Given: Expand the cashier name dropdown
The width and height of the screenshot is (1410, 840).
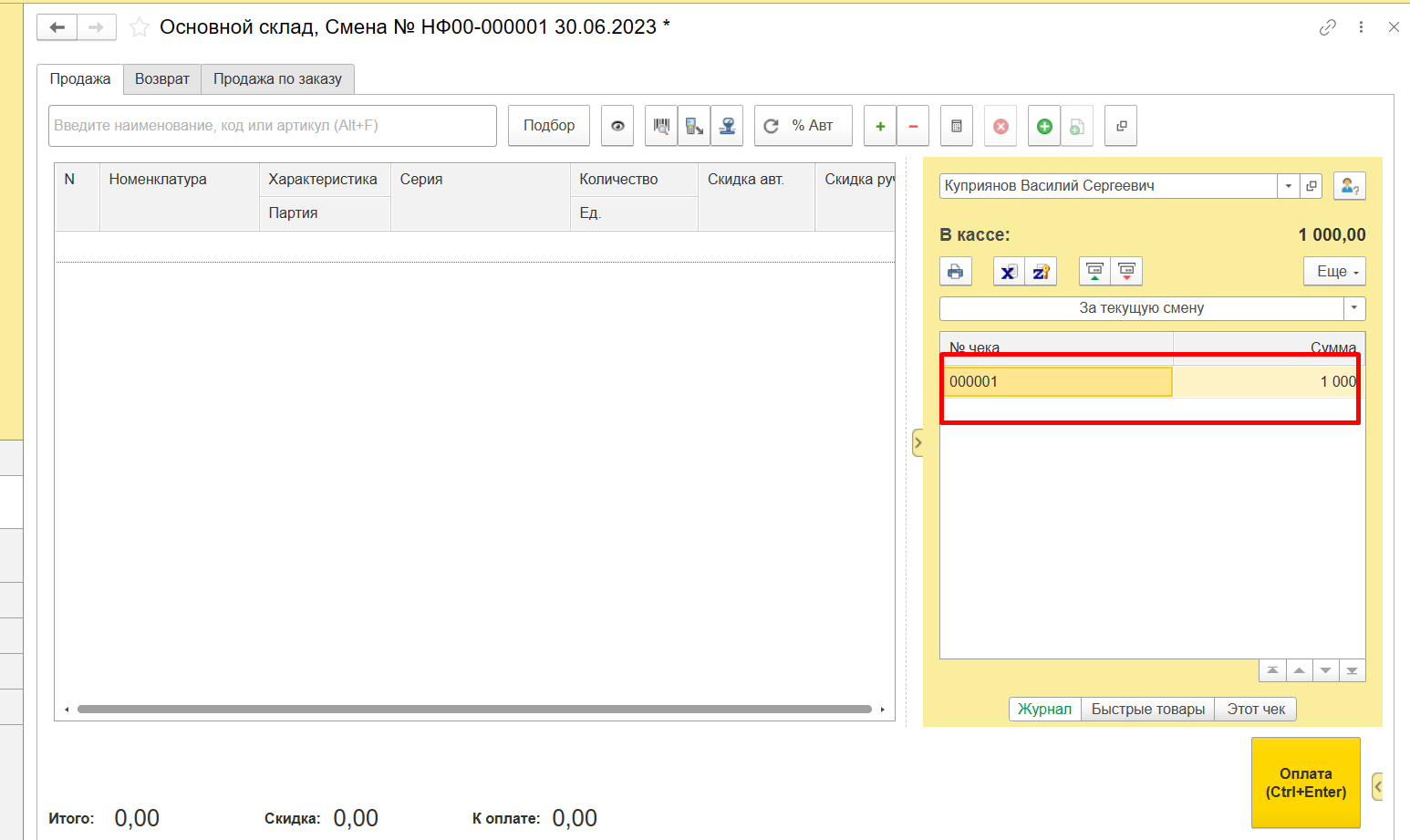Looking at the screenshot, I should pyautogui.click(x=1288, y=186).
